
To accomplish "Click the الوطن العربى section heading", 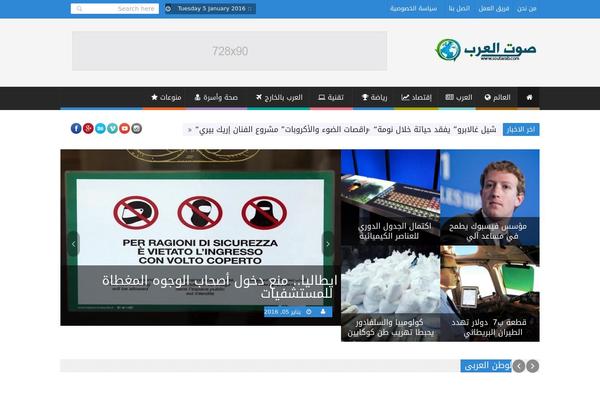I will 486,366.
